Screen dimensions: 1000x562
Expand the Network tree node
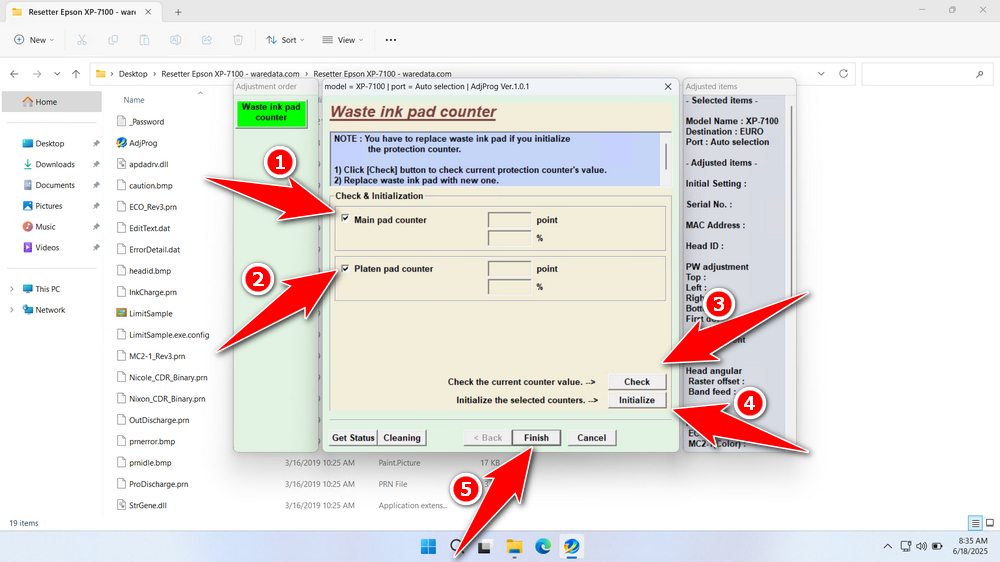click(11, 310)
